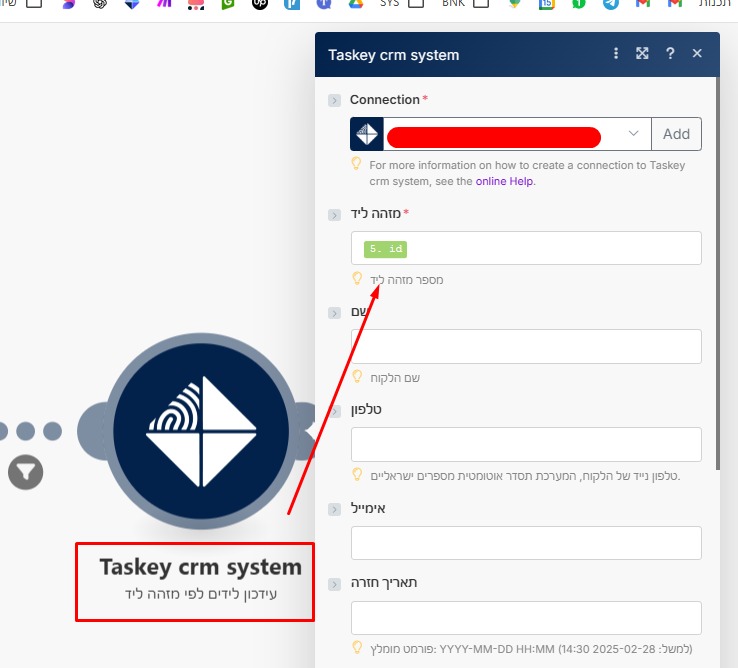Toggle the arrow beside טלפון label
The height and width of the screenshot is (668, 738).
coord(334,410)
